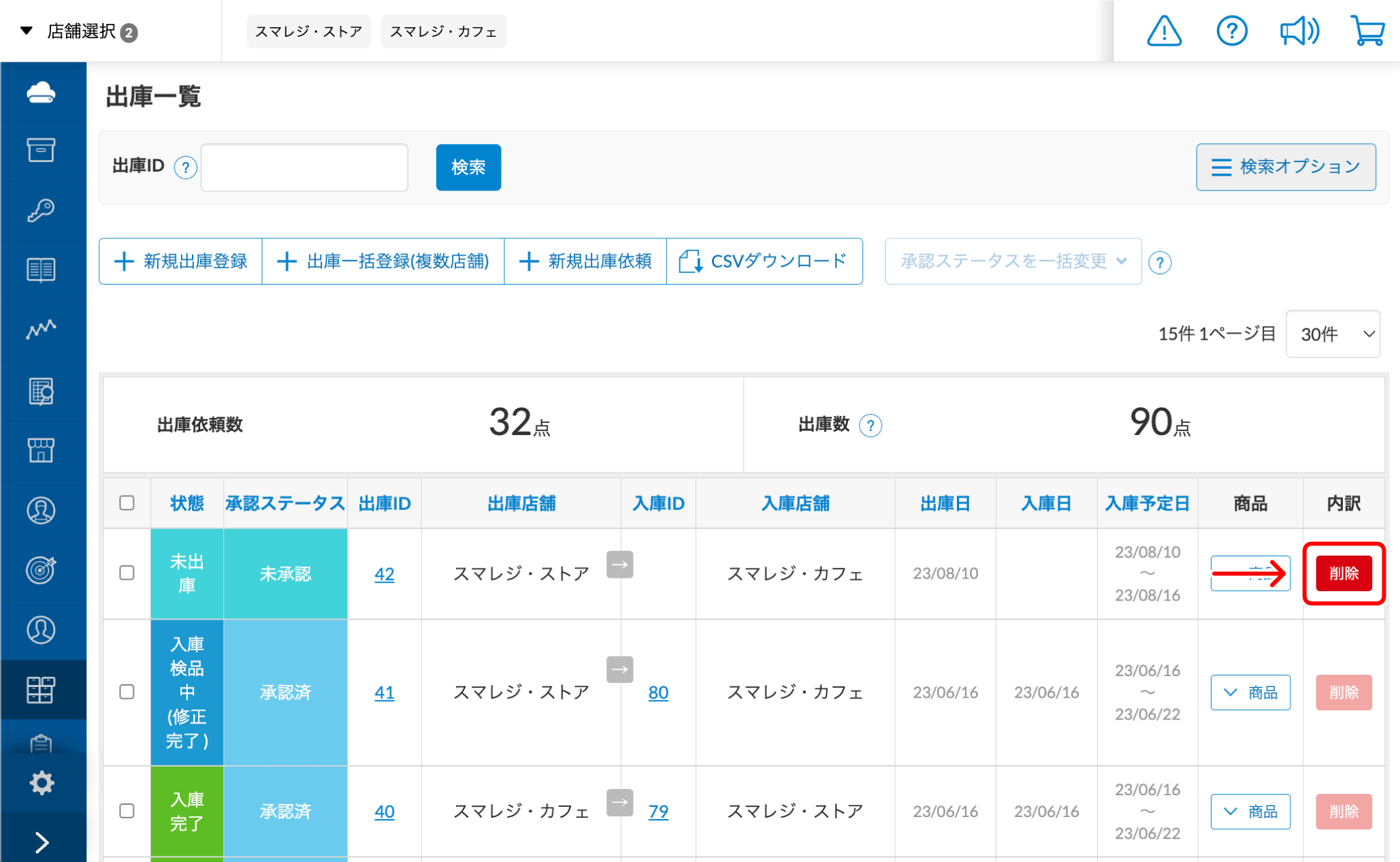
Task: Click the help icon next to 出庫ID label
Action: tap(185, 167)
